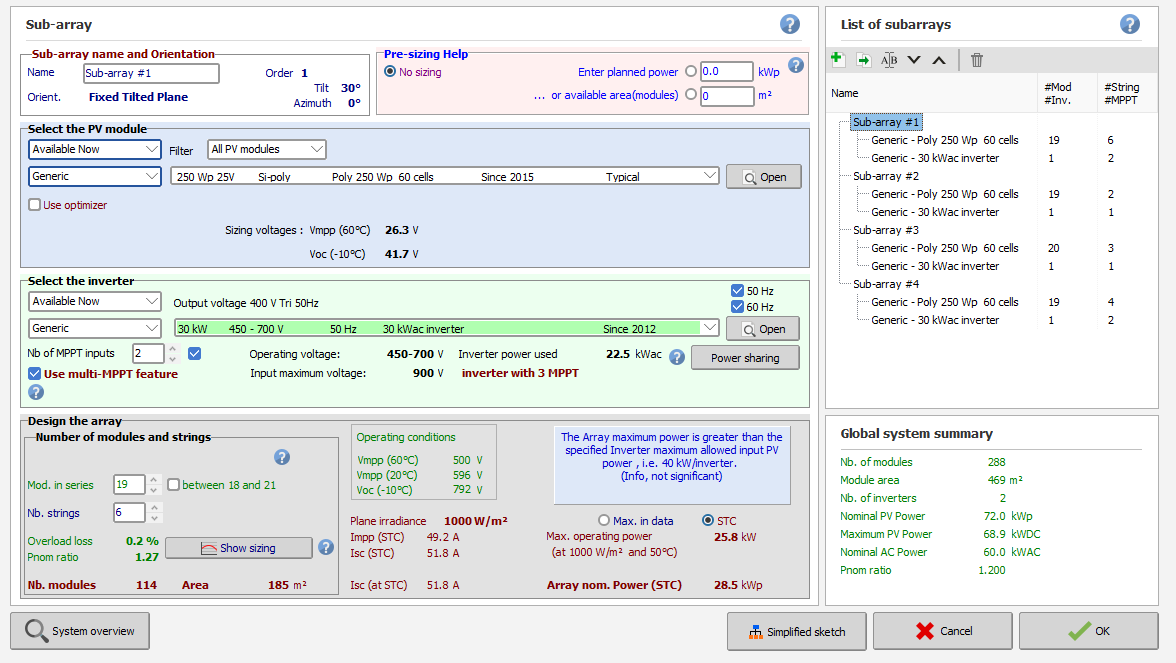The image size is (1176, 663).
Task: Click the Open button for the inverter
Action: (763, 329)
